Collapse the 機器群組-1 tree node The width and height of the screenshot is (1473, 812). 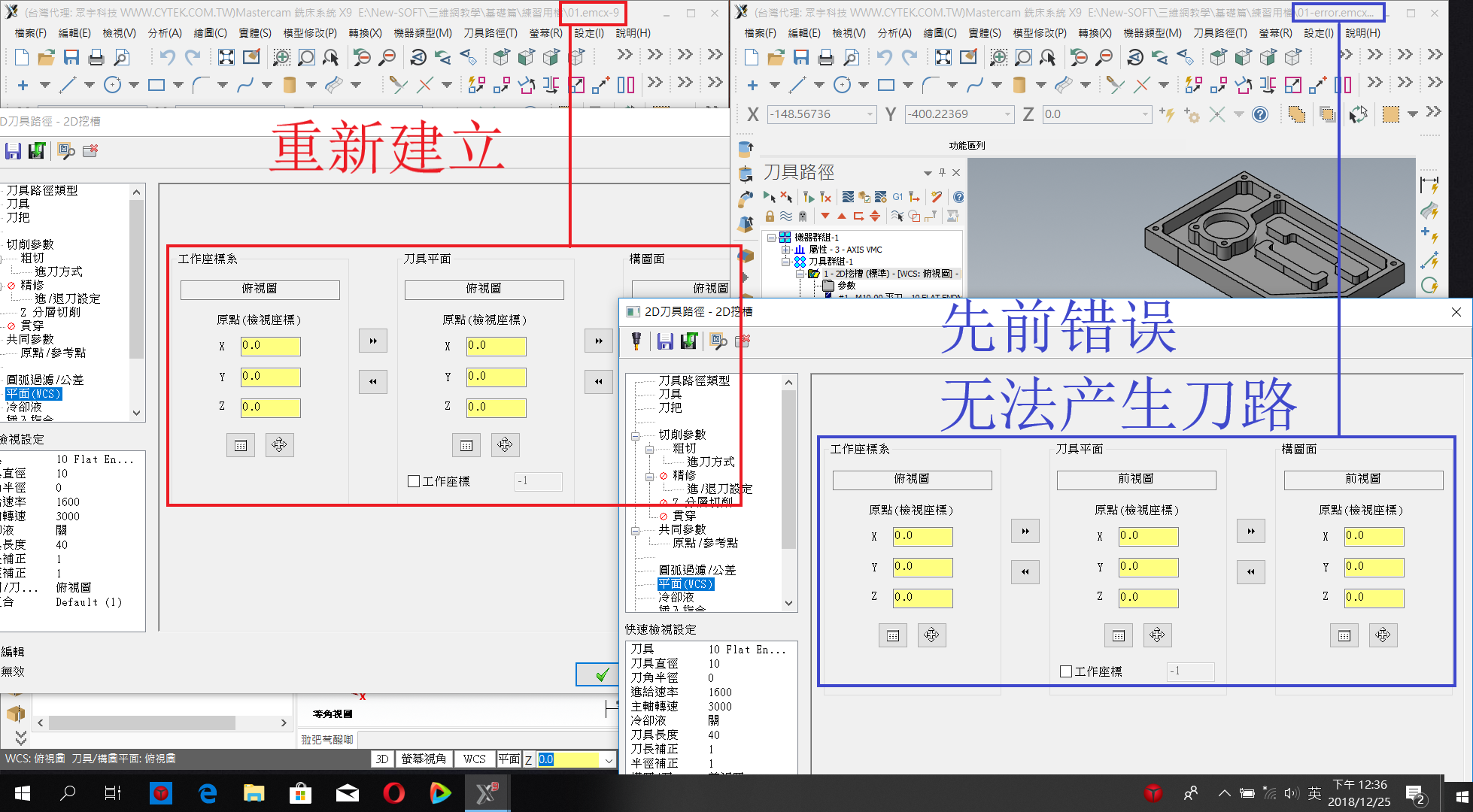[x=773, y=236]
